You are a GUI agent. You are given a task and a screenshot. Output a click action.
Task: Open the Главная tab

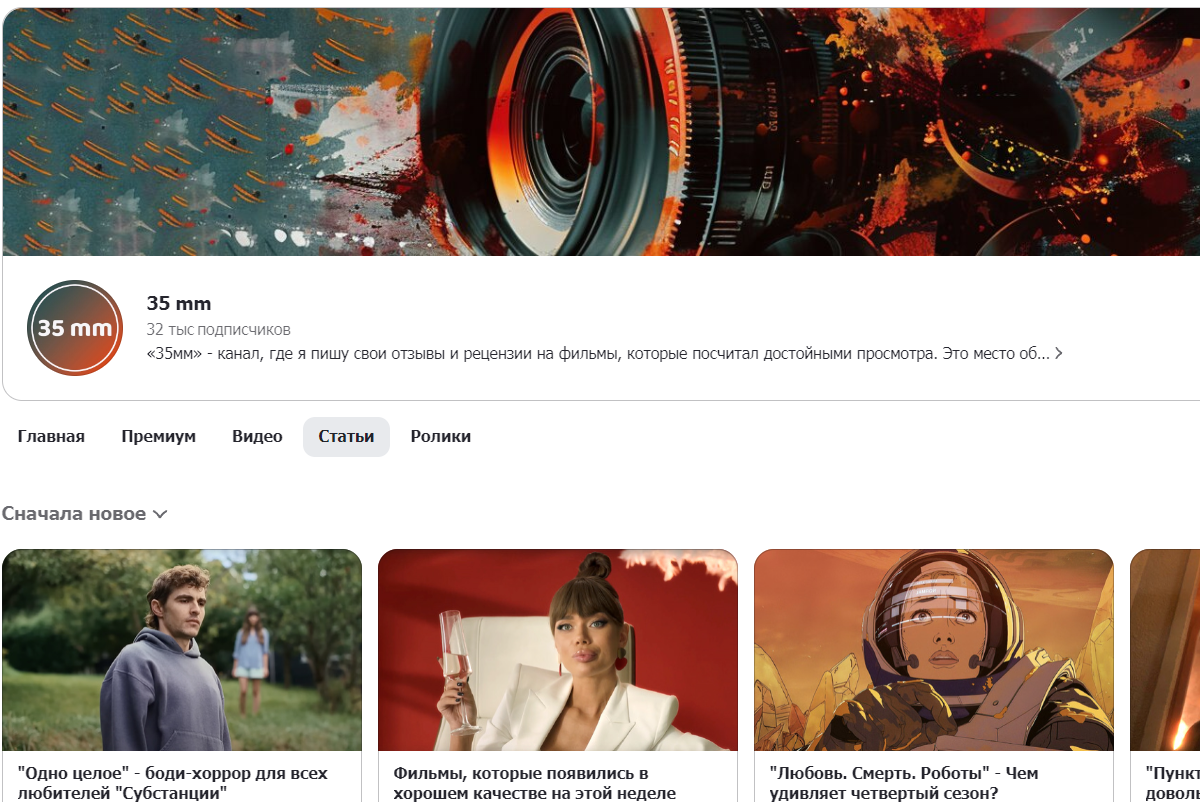pyautogui.click(x=51, y=437)
